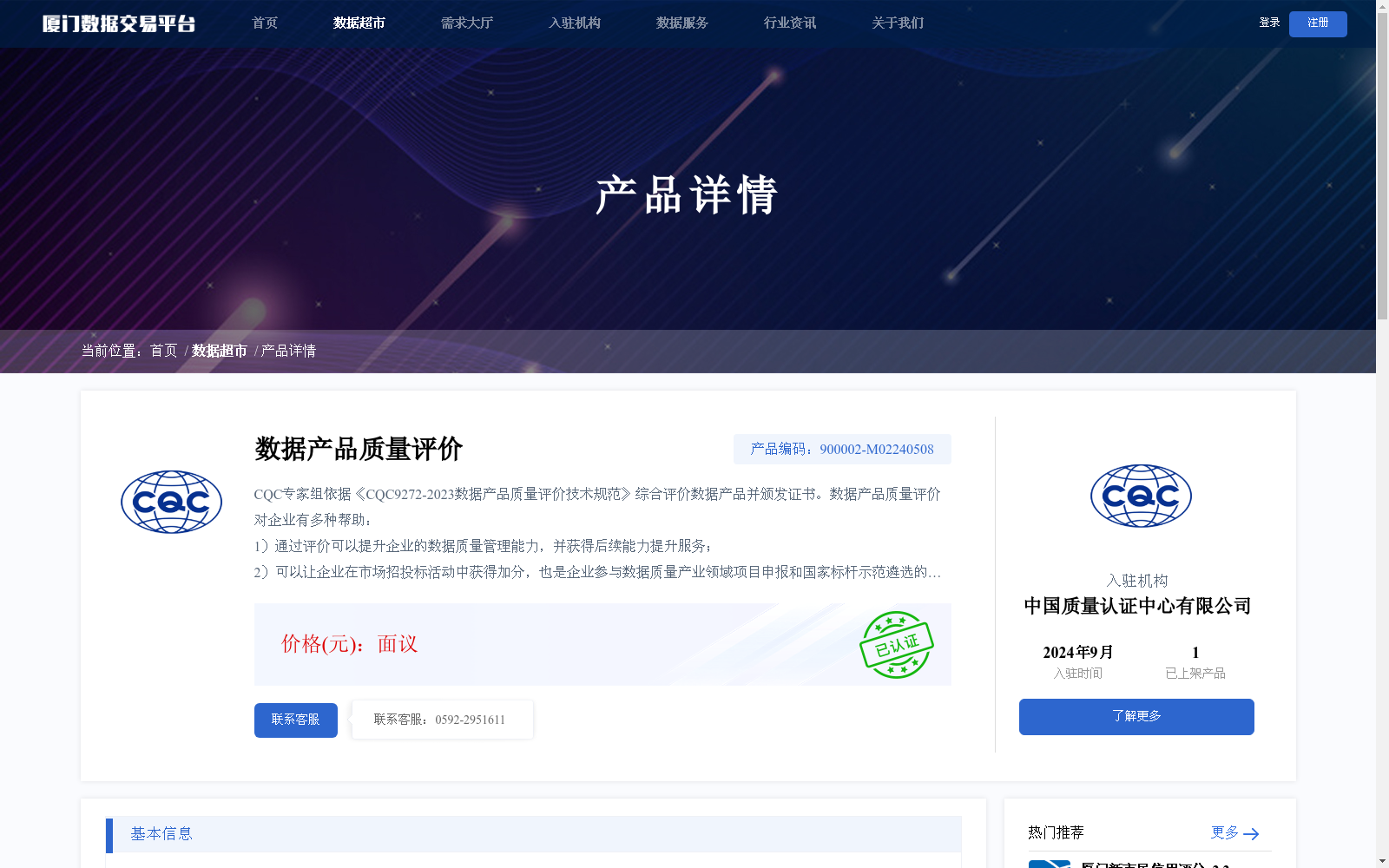1389x868 pixels.
Task: Open the 数据超市 navigation item
Action: [359, 23]
